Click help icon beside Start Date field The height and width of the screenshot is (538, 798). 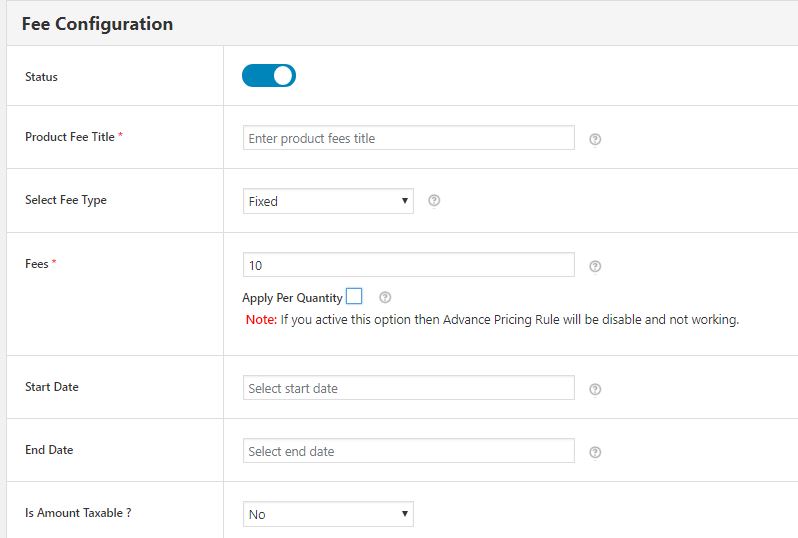point(595,389)
